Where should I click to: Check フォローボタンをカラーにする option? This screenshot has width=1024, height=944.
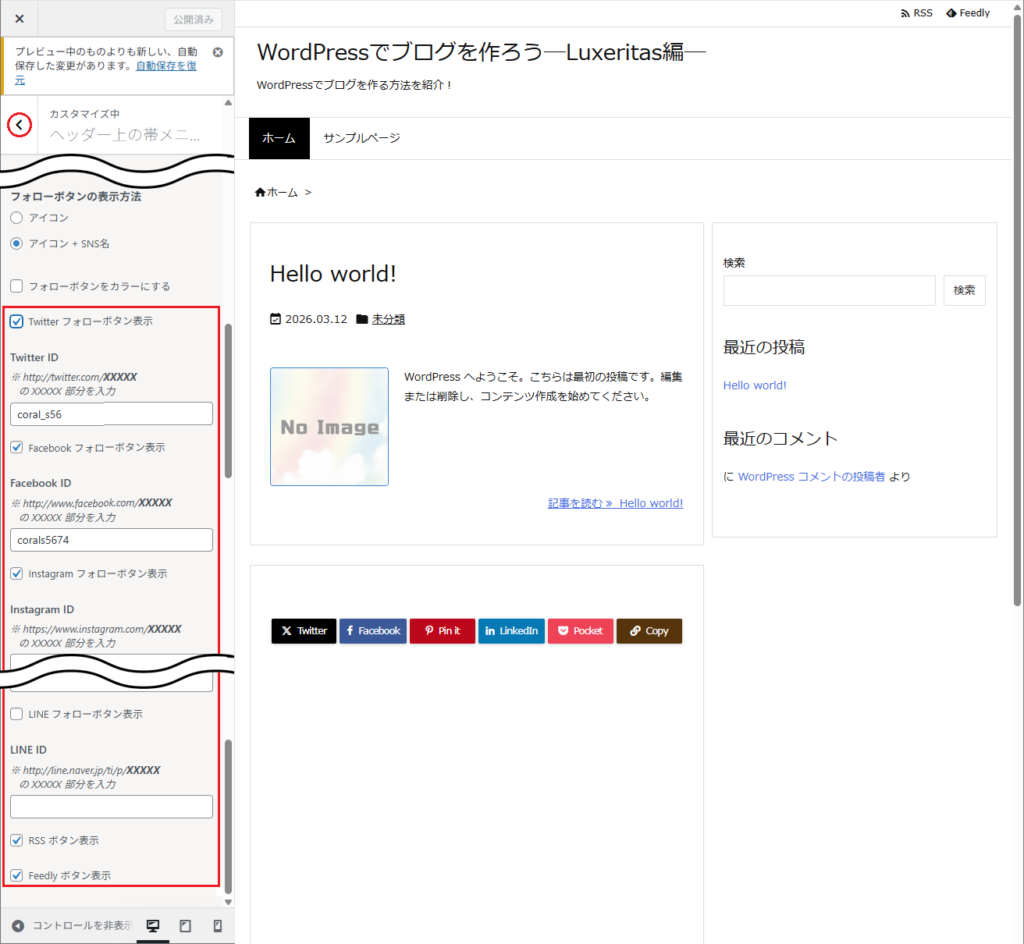[15, 286]
